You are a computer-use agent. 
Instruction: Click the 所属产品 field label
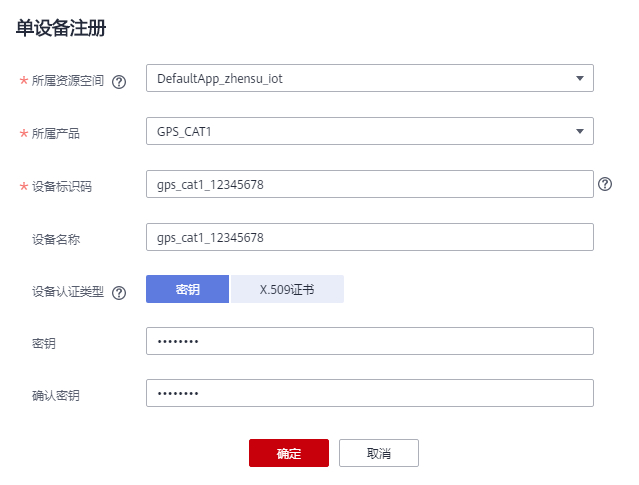pyautogui.click(x=57, y=134)
